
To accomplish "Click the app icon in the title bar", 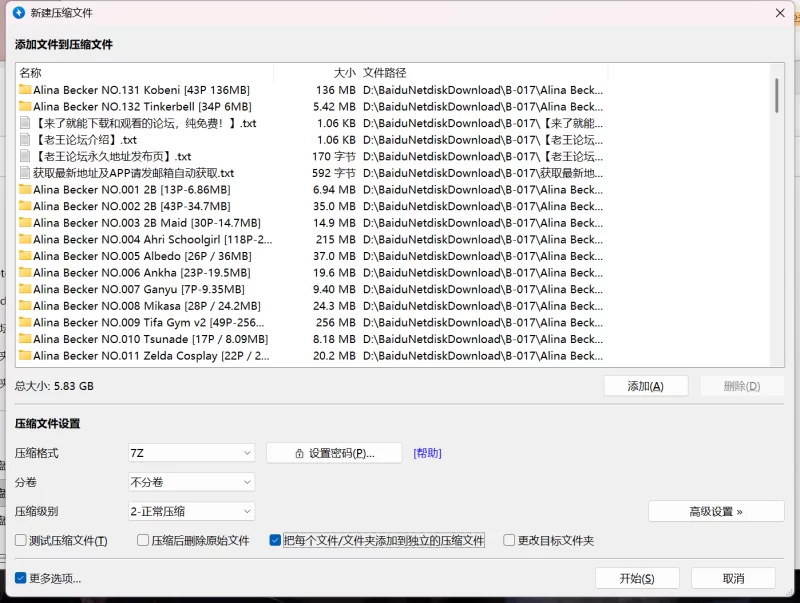I will tap(18, 12).
